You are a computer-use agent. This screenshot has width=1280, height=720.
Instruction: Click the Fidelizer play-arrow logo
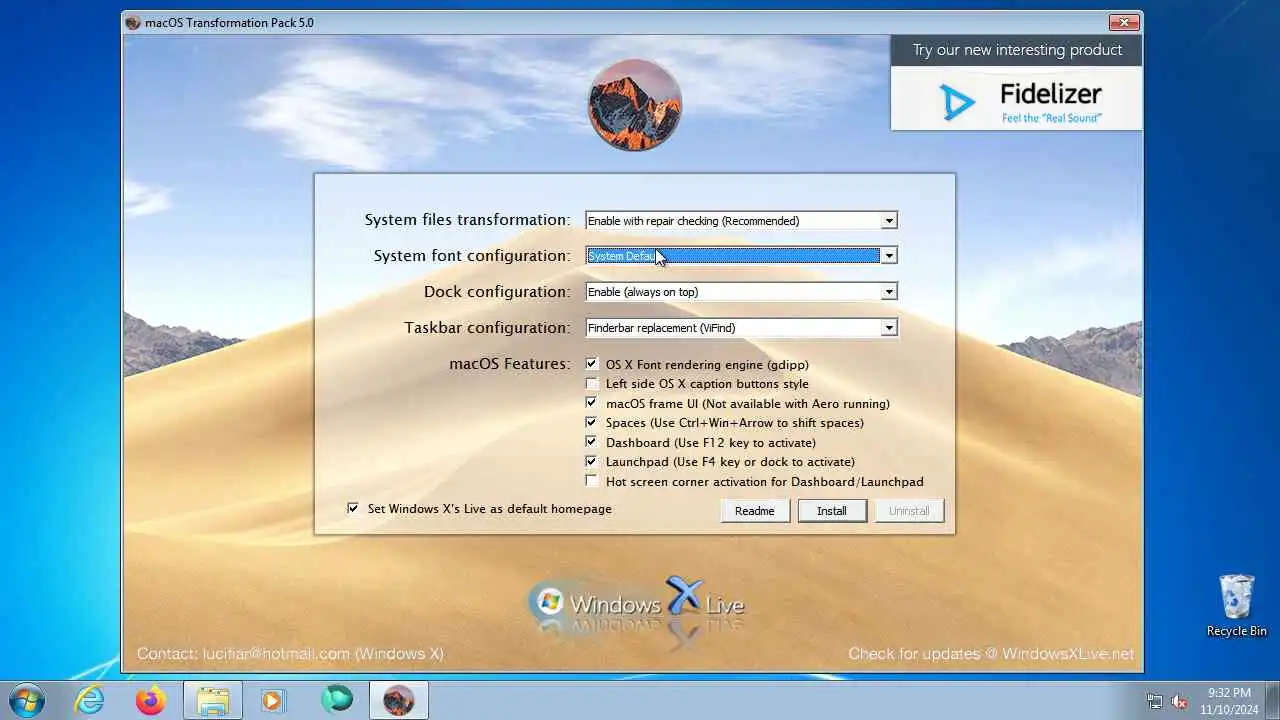coord(957,102)
